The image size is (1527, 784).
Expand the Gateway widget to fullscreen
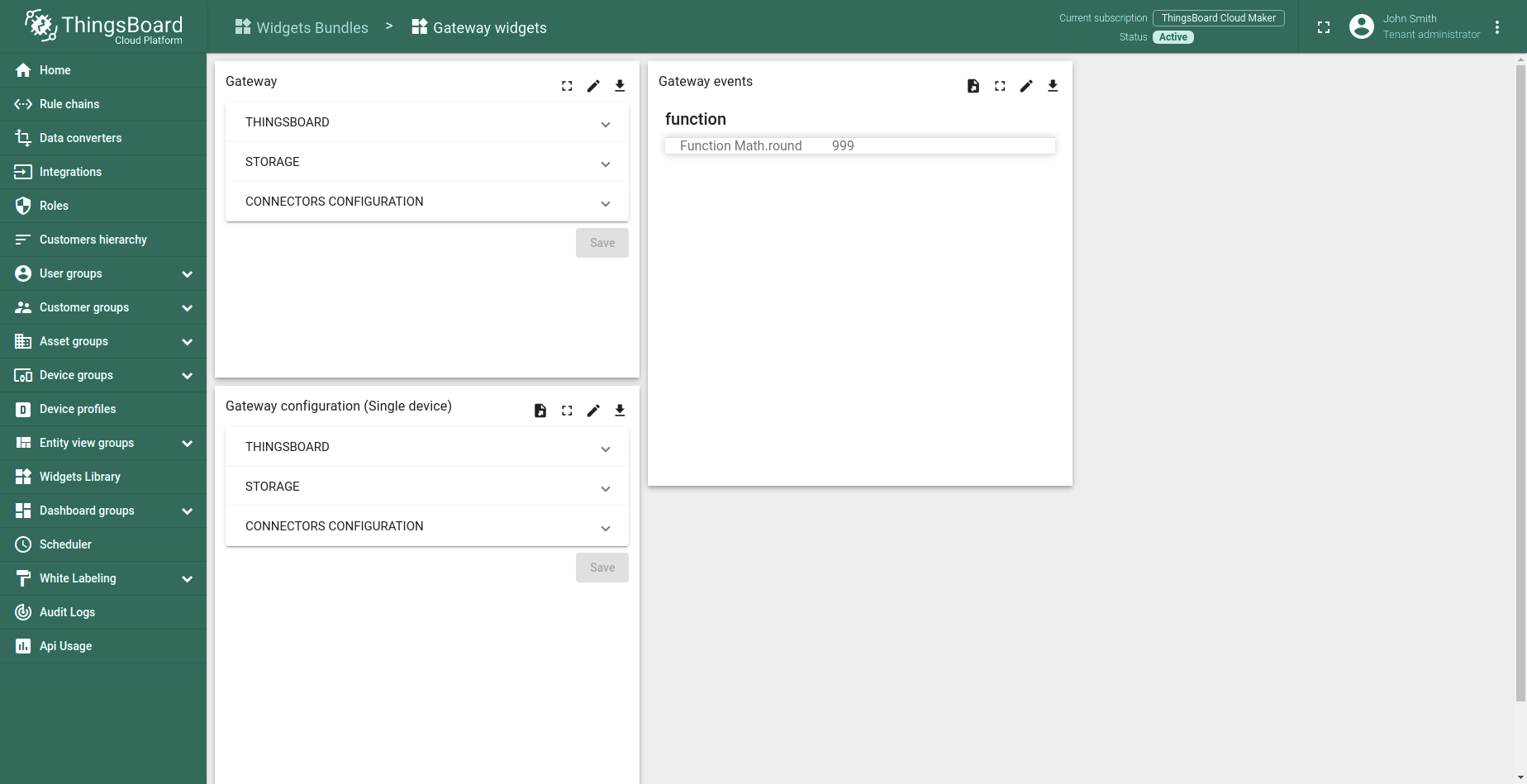pyautogui.click(x=567, y=86)
